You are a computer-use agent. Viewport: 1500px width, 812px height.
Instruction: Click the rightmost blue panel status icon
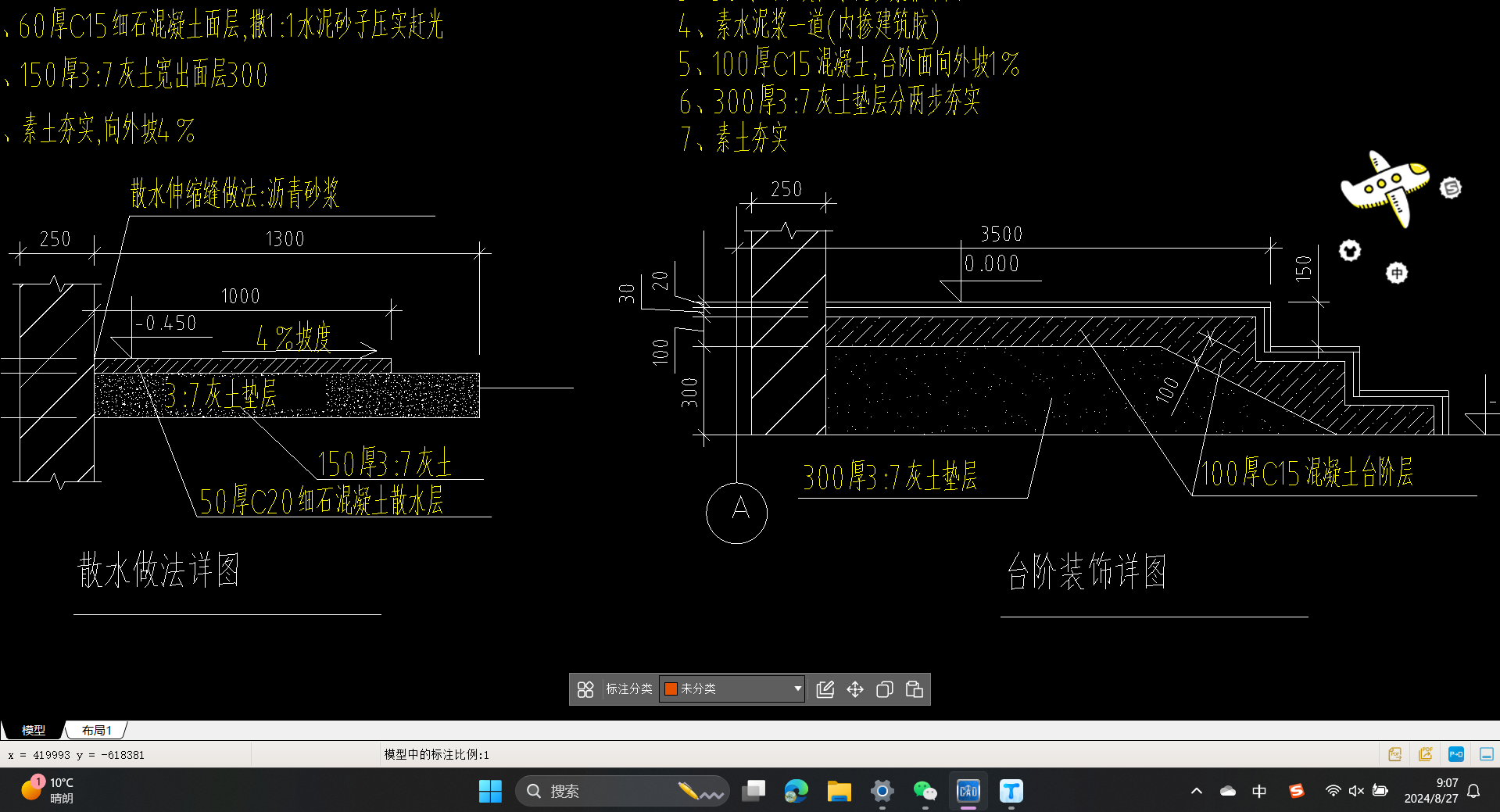pos(1487,754)
